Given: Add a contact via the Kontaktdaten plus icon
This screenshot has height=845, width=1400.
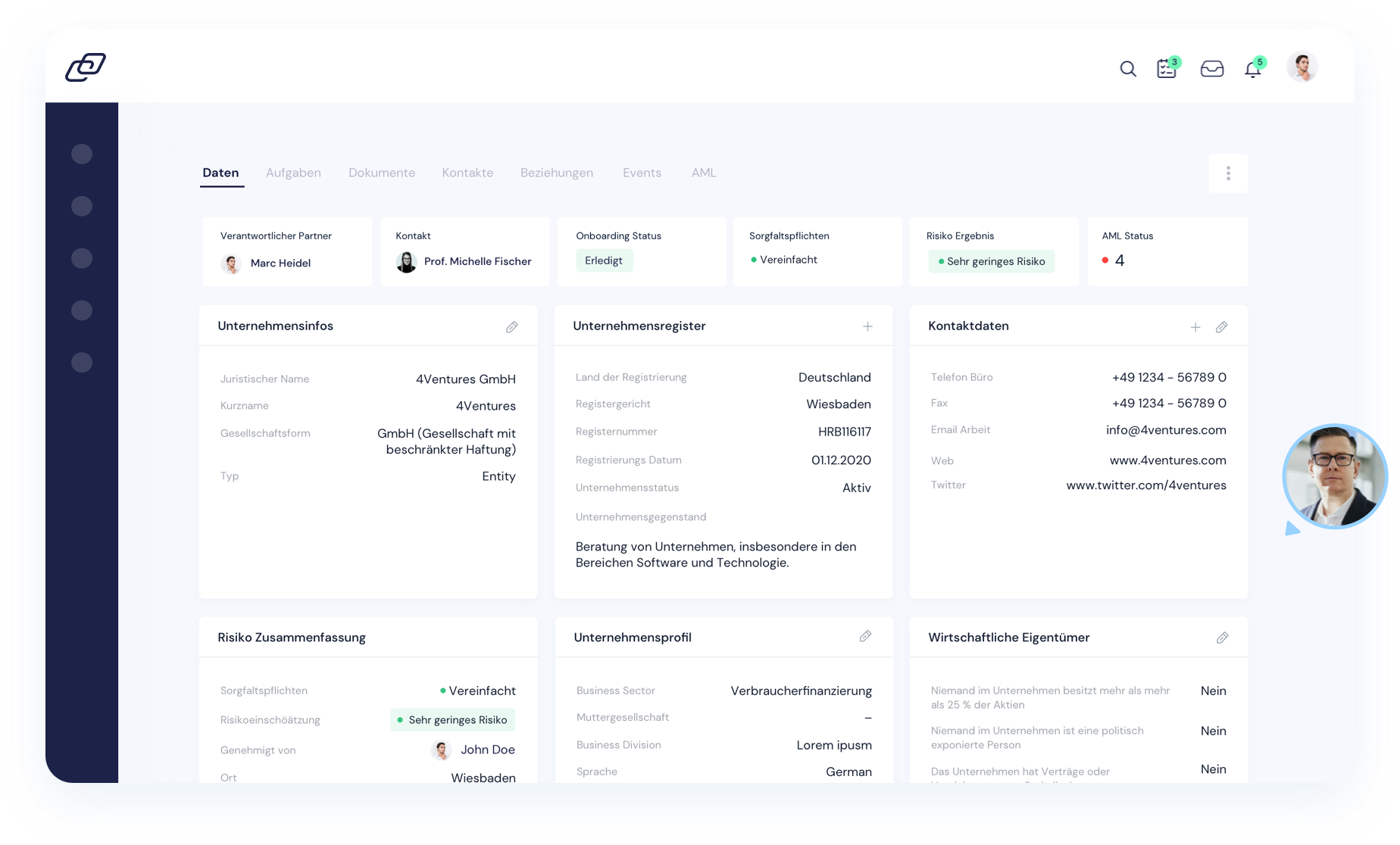Looking at the screenshot, I should (x=1195, y=327).
